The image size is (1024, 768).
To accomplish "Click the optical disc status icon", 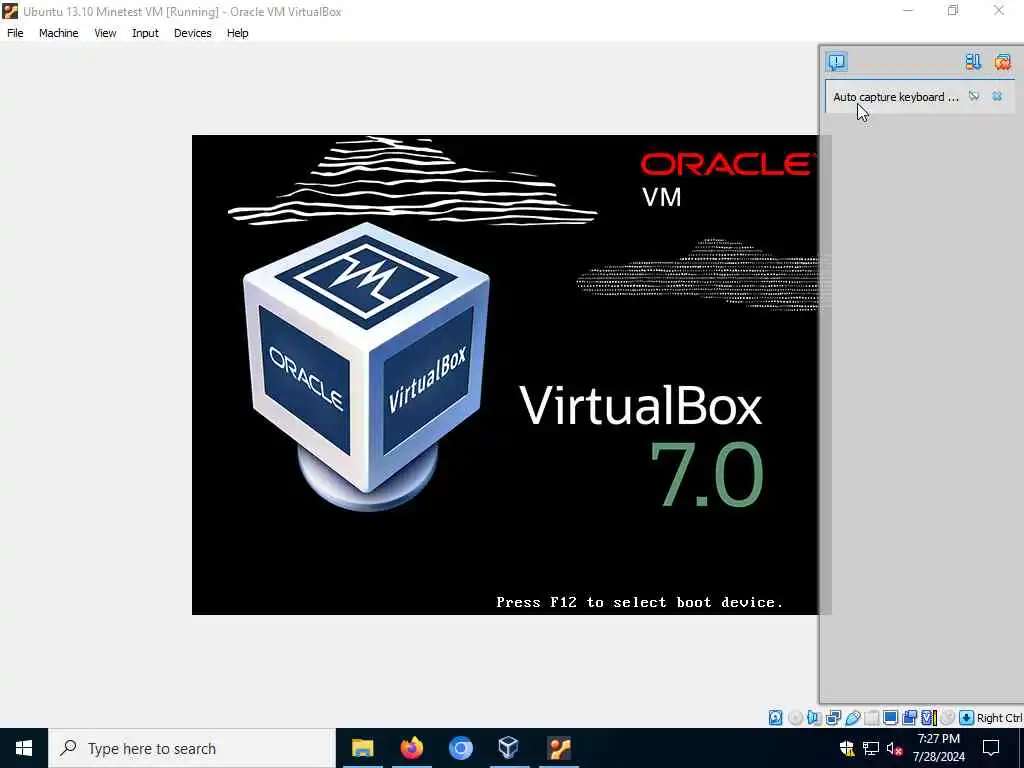I will [795, 718].
